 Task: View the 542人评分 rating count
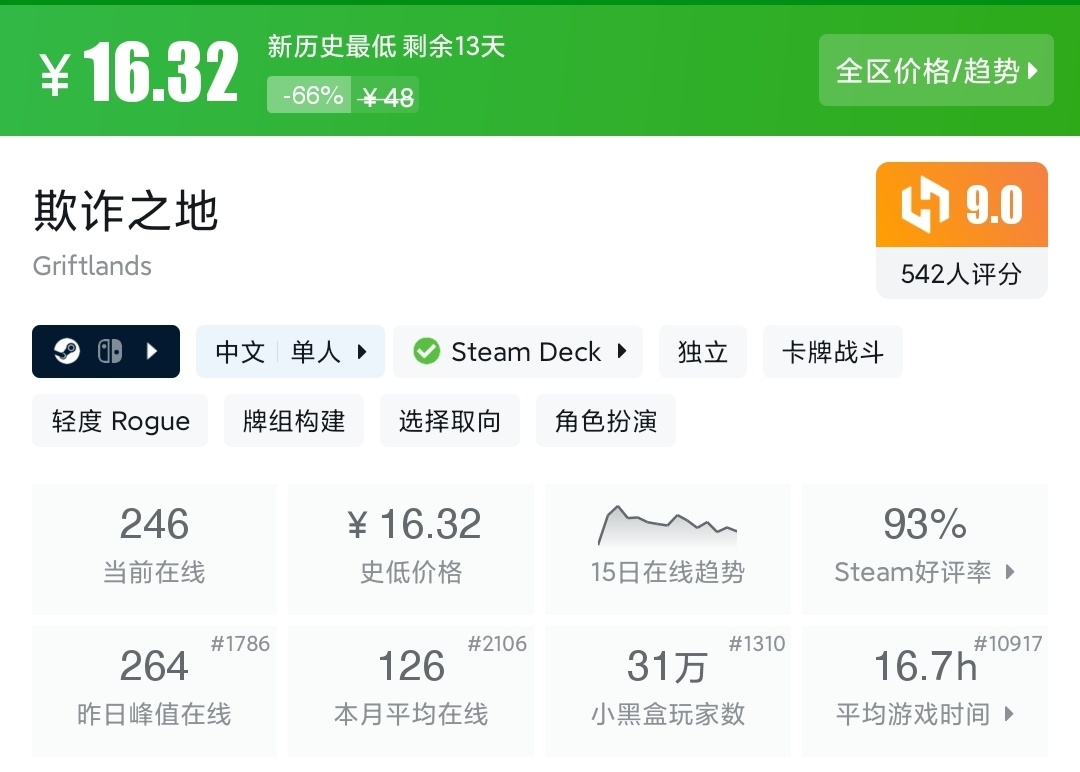pyautogui.click(x=961, y=274)
